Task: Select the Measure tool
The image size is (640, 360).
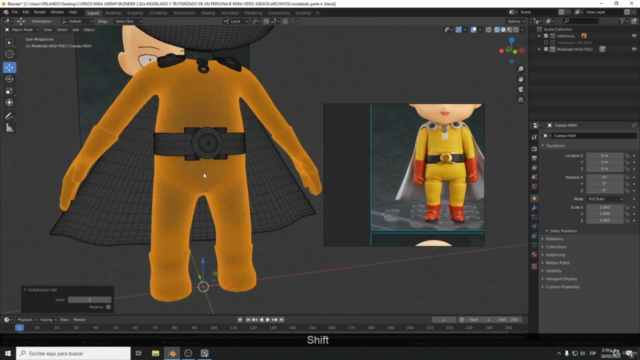Action: point(9,128)
